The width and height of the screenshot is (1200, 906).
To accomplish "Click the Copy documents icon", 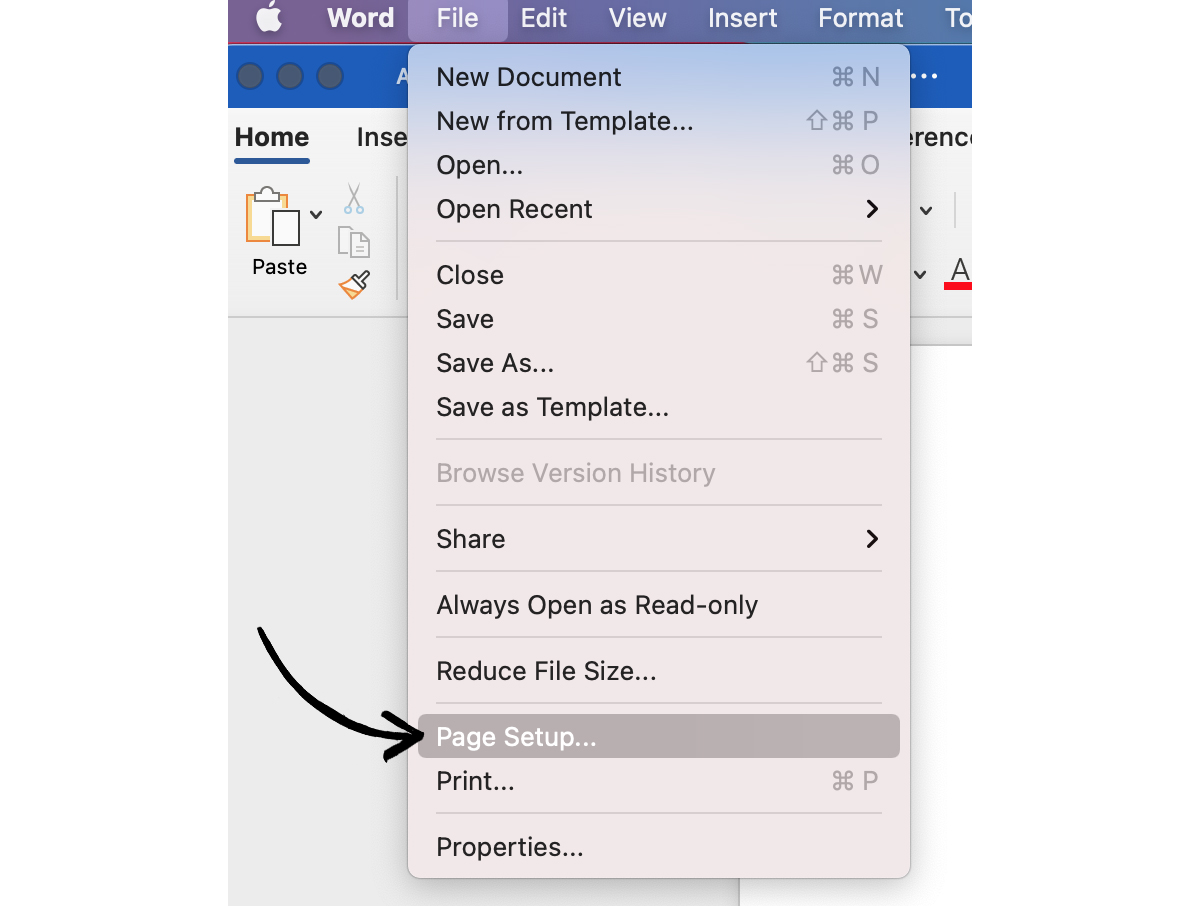I will click(x=353, y=242).
